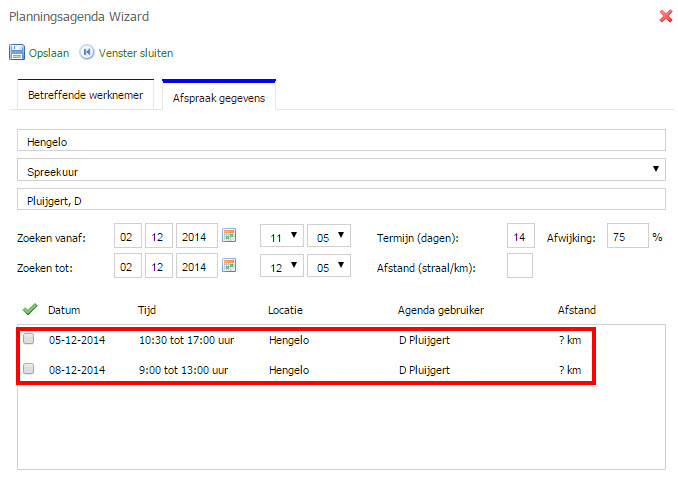This screenshot has width=678, height=493.
Task: Click the Termijn (dagen) input field
Action: [520, 237]
